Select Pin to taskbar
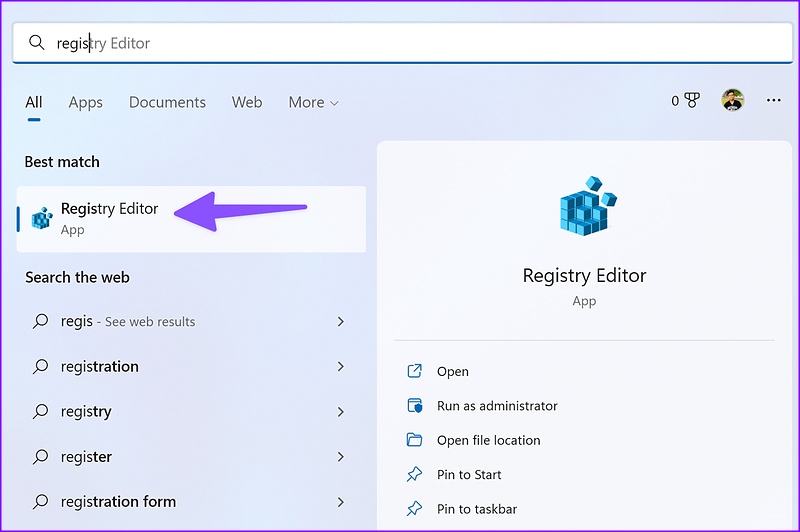The height and width of the screenshot is (532, 800). point(477,509)
